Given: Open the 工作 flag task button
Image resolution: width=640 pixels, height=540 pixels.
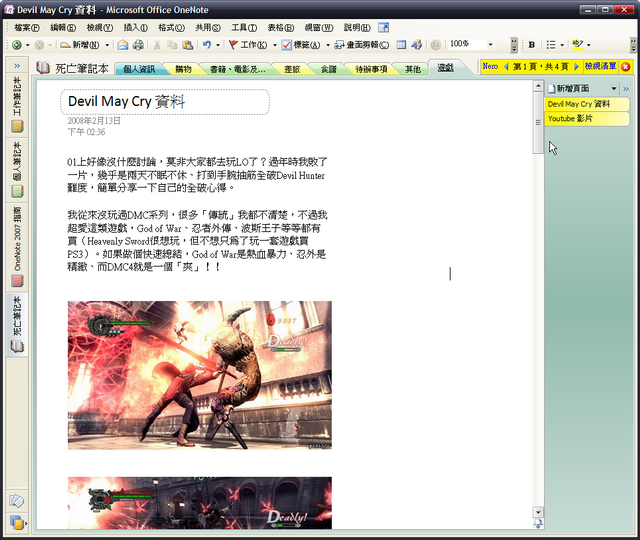Looking at the screenshot, I should coord(248,45).
